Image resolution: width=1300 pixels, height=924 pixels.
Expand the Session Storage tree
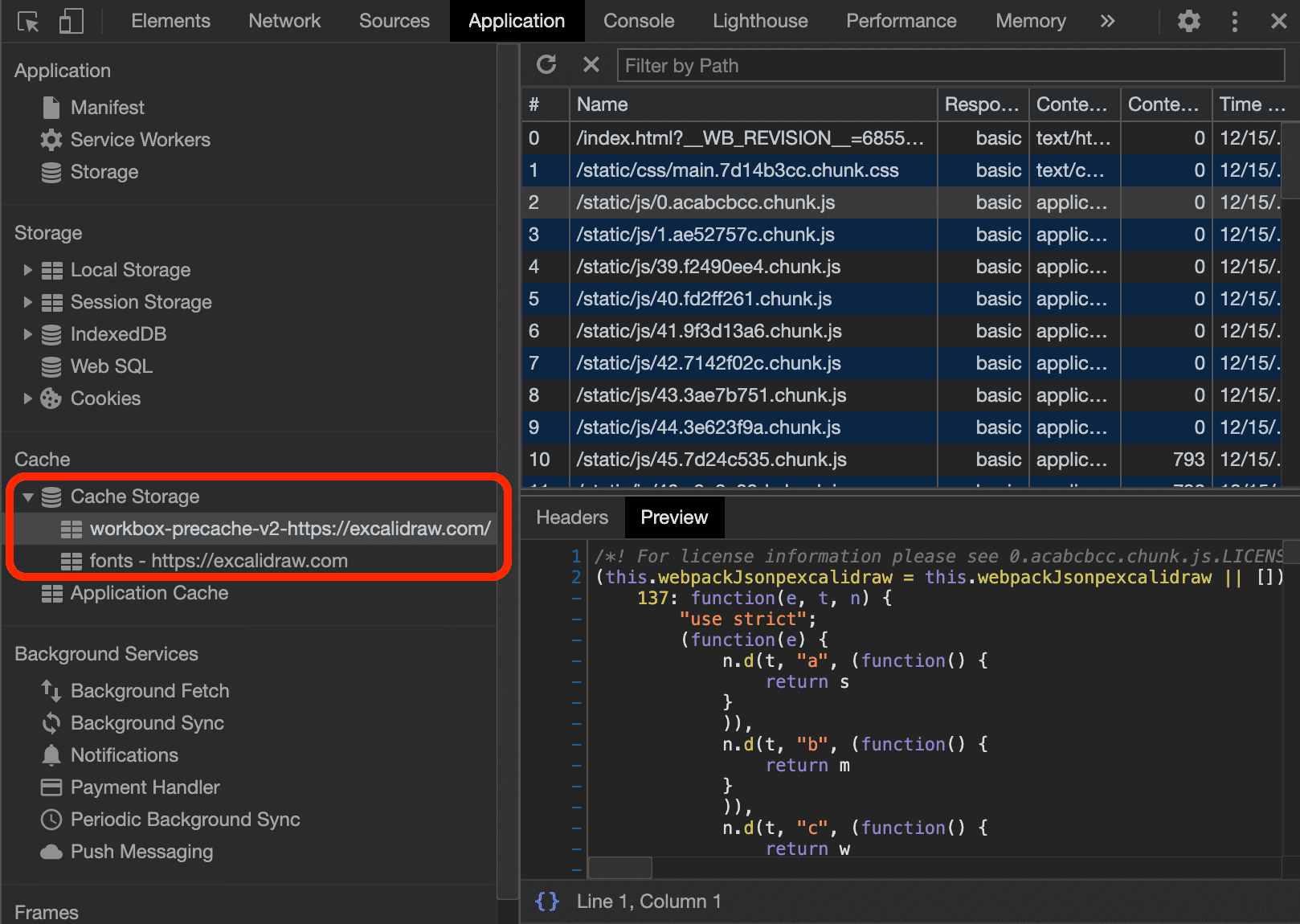point(29,301)
